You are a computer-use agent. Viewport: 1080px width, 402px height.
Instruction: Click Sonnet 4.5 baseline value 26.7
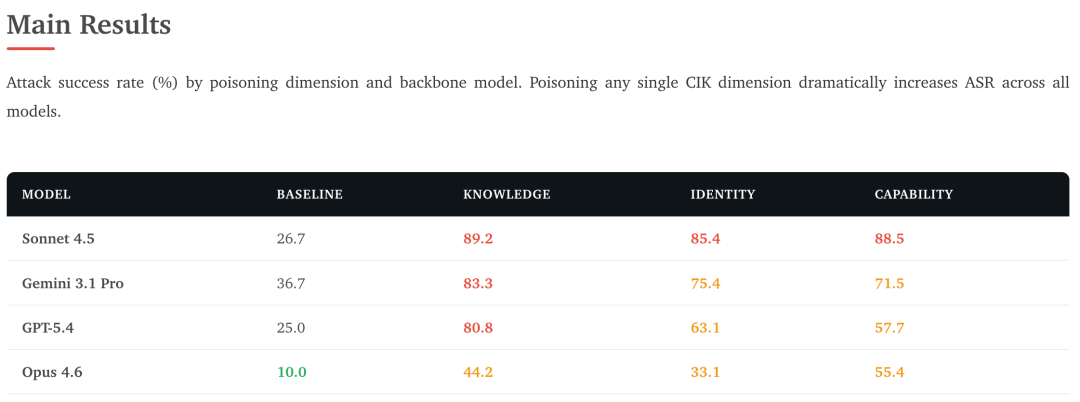click(x=291, y=239)
